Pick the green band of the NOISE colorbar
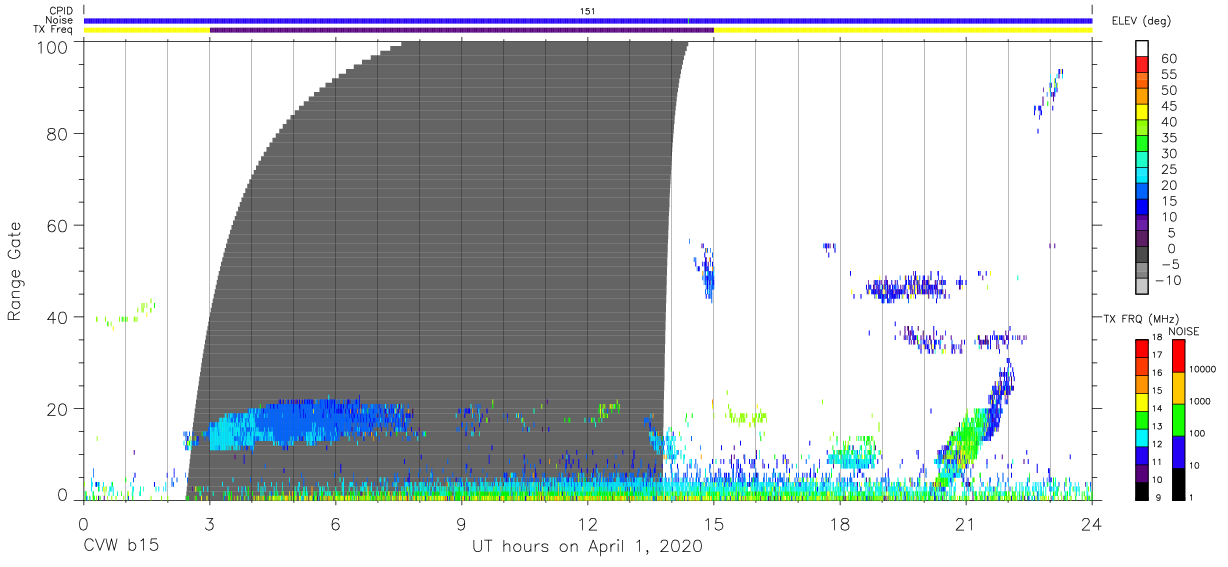The image size is (1228, 567). click(1178, 419)
